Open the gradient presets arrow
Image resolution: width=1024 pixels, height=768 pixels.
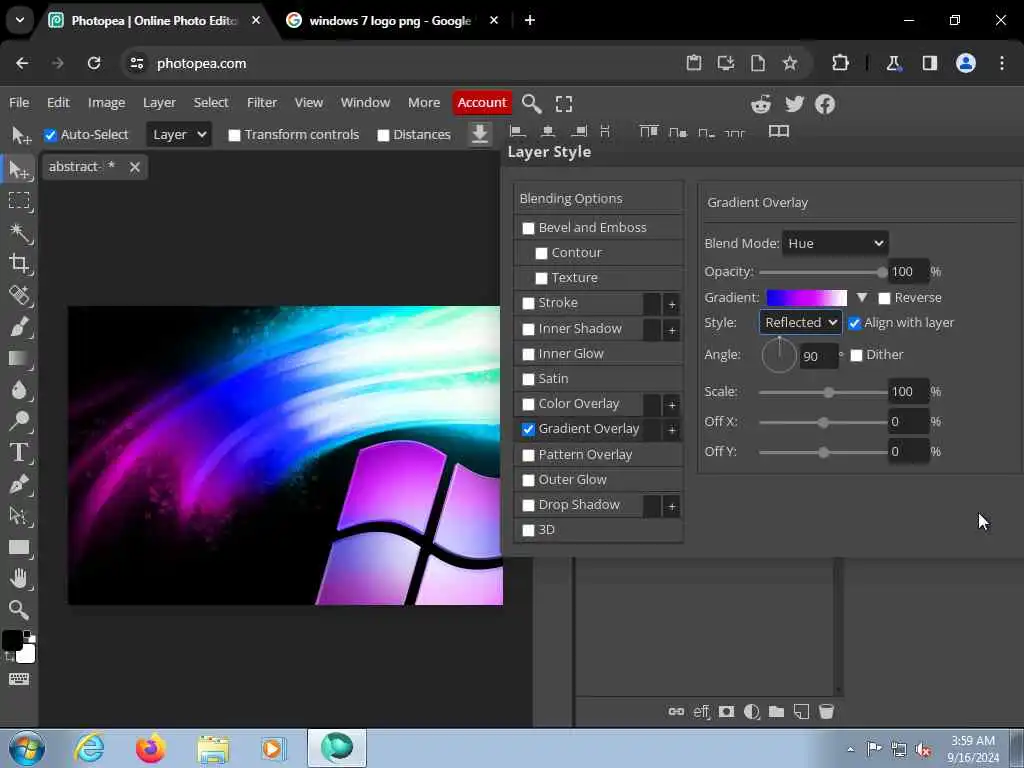862,298
